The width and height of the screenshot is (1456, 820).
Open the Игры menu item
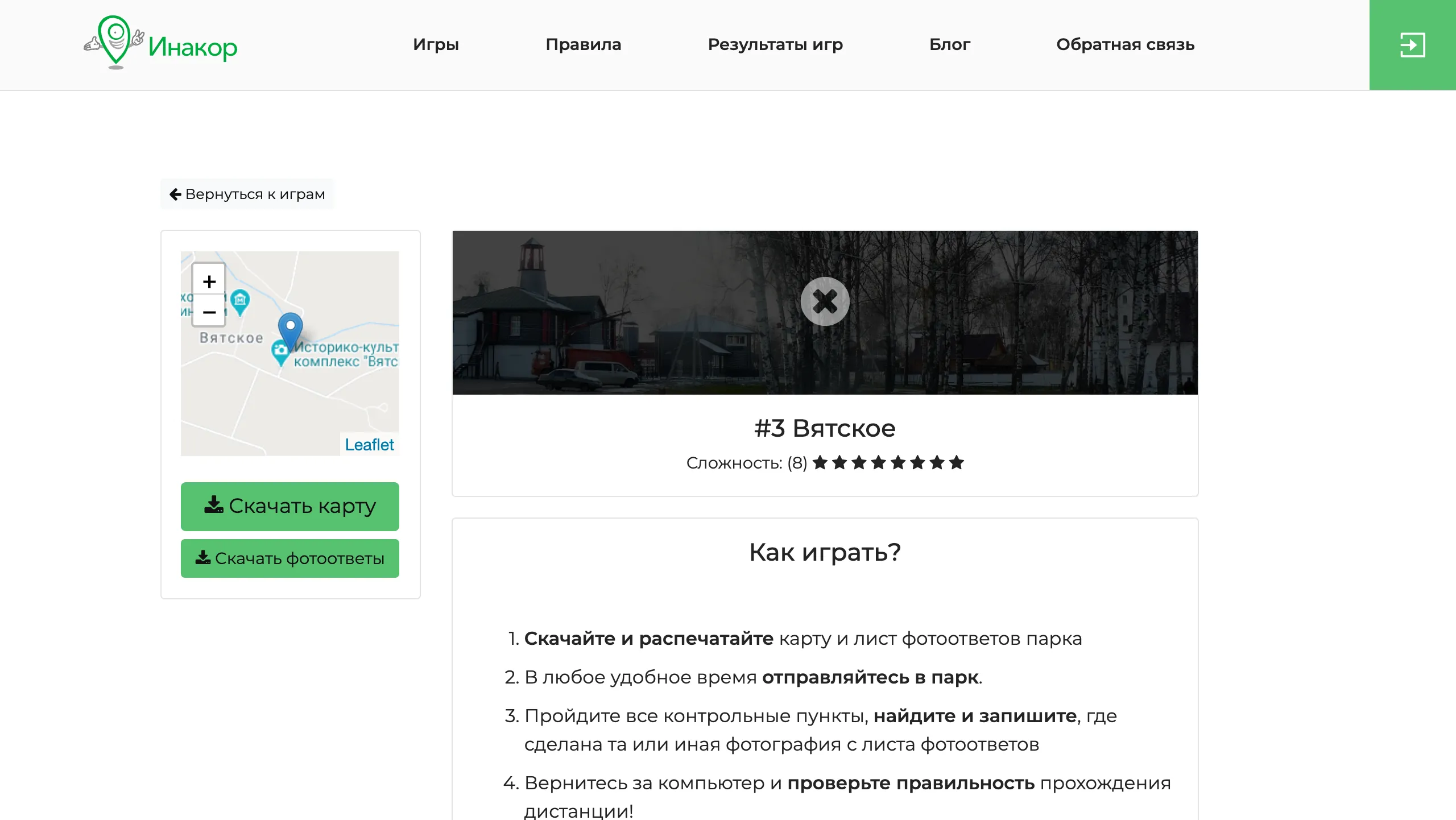(x=436, y=44)
